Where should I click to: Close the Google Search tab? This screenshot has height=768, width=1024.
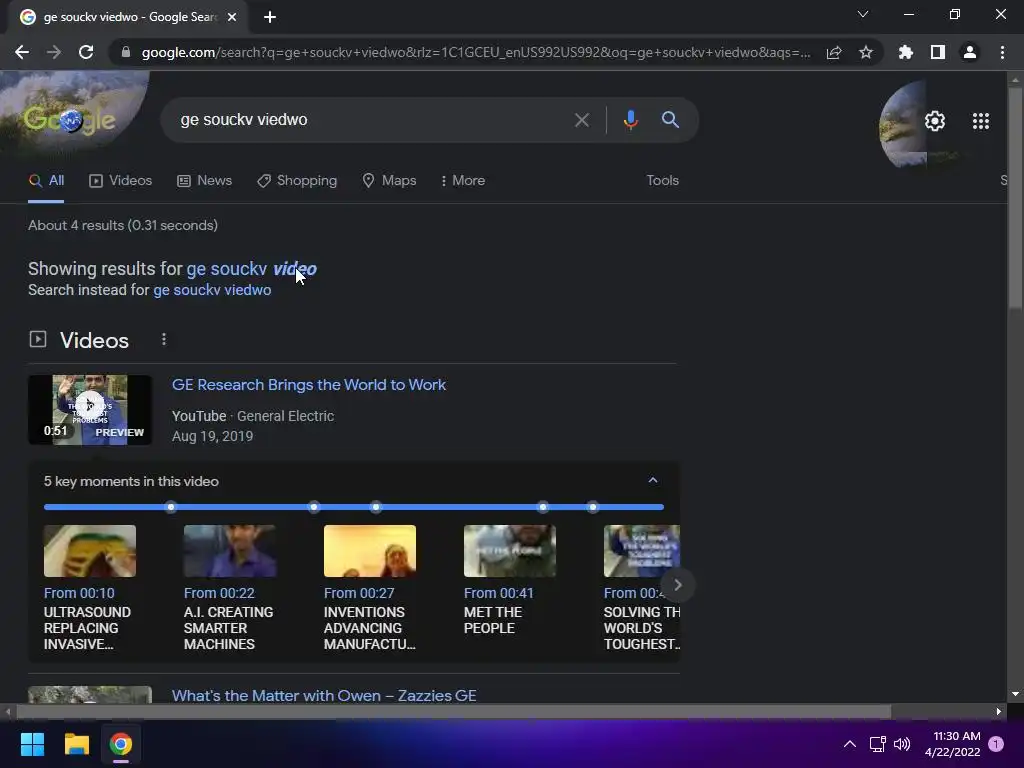[232, 17]
